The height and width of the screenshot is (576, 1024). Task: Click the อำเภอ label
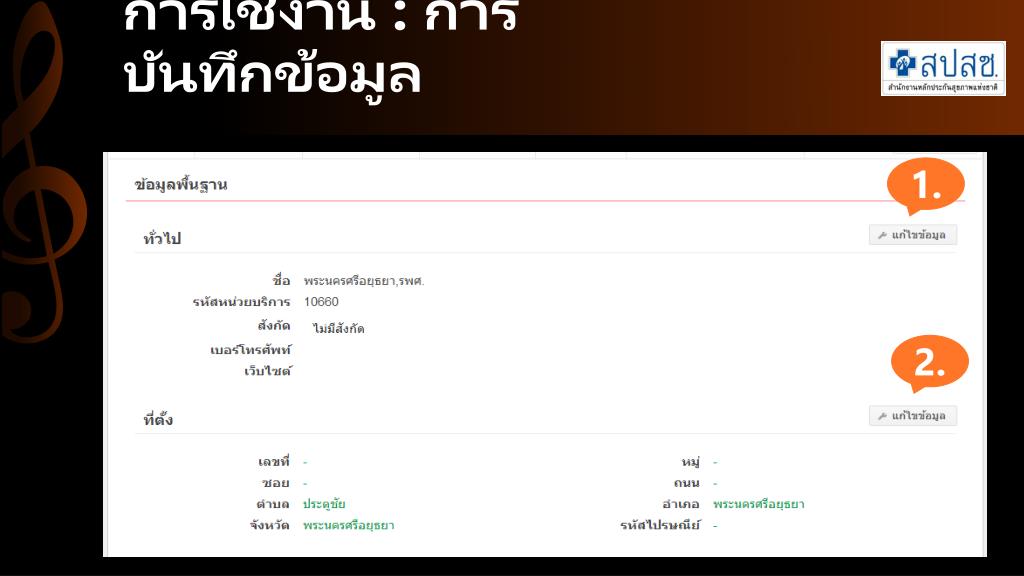[x=681, y=504]
